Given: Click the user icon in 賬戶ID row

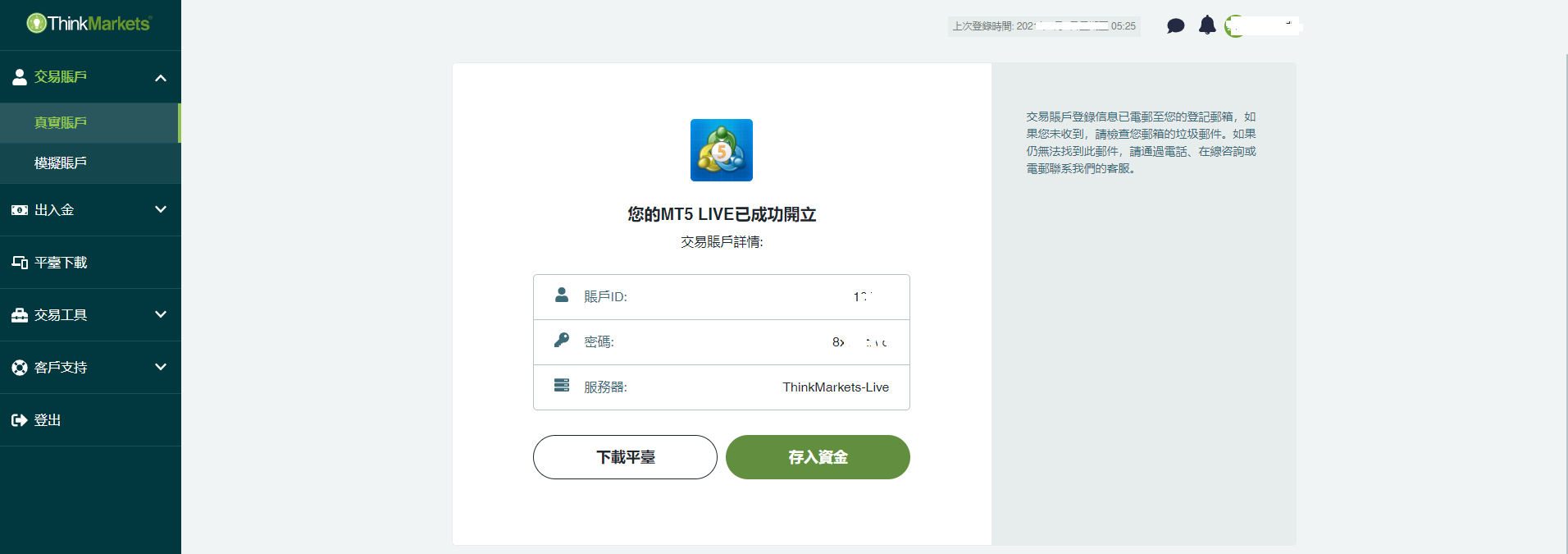Looking at the screenshot, I should [562, 295].
